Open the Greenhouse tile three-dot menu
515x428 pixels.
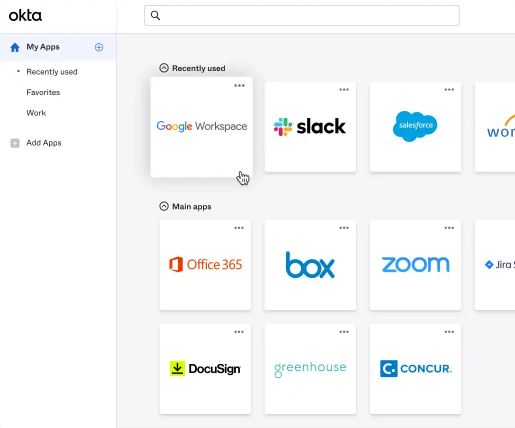344,332
